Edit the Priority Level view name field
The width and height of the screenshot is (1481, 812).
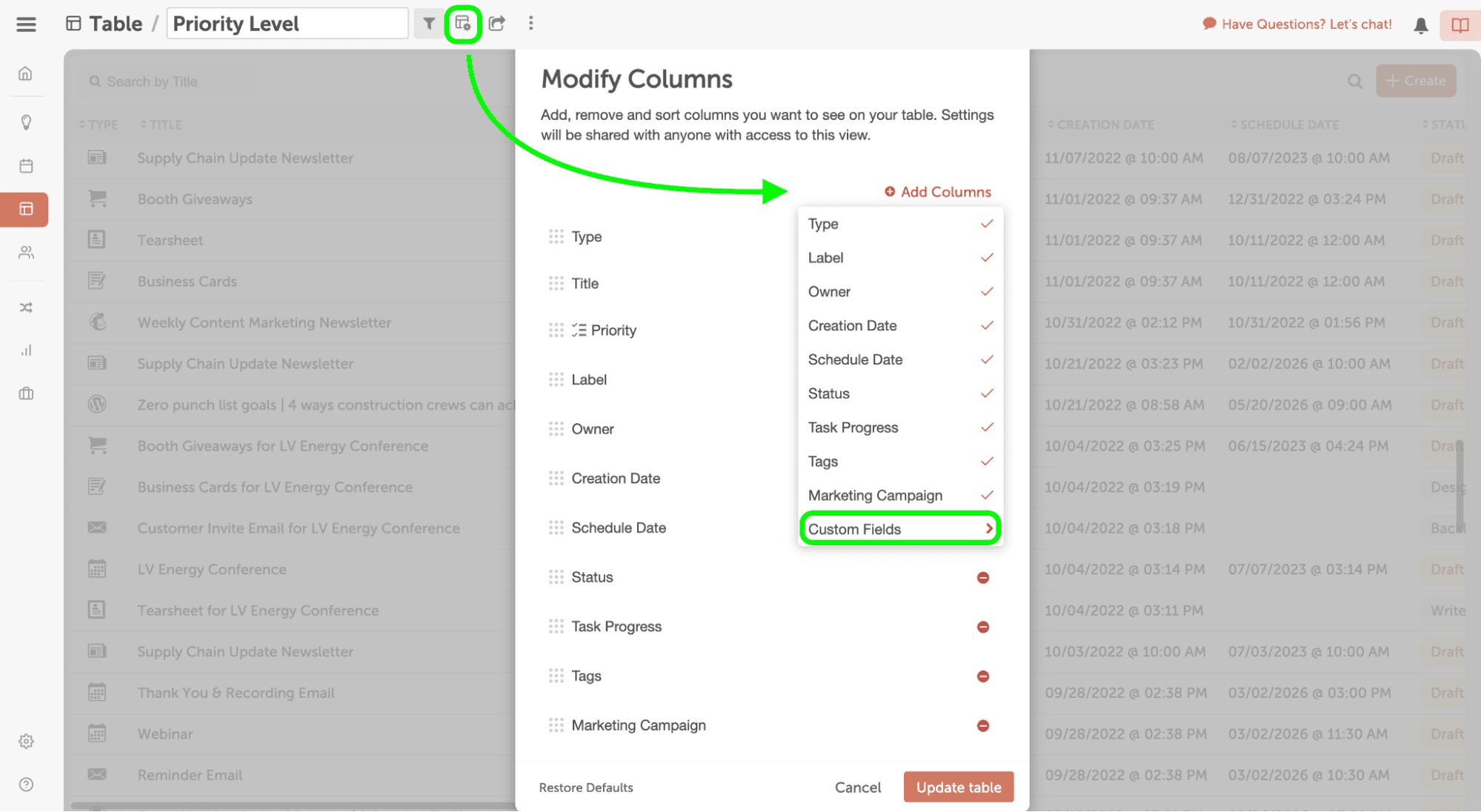[287, 24]
